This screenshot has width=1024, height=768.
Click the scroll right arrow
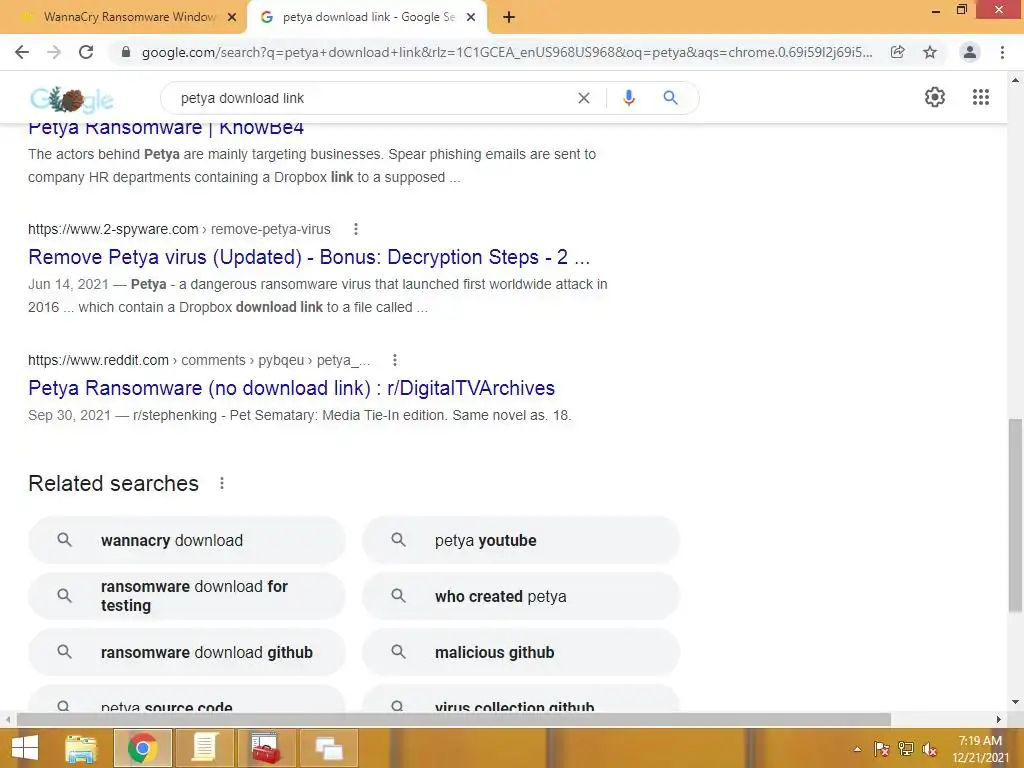click(999, 719)
